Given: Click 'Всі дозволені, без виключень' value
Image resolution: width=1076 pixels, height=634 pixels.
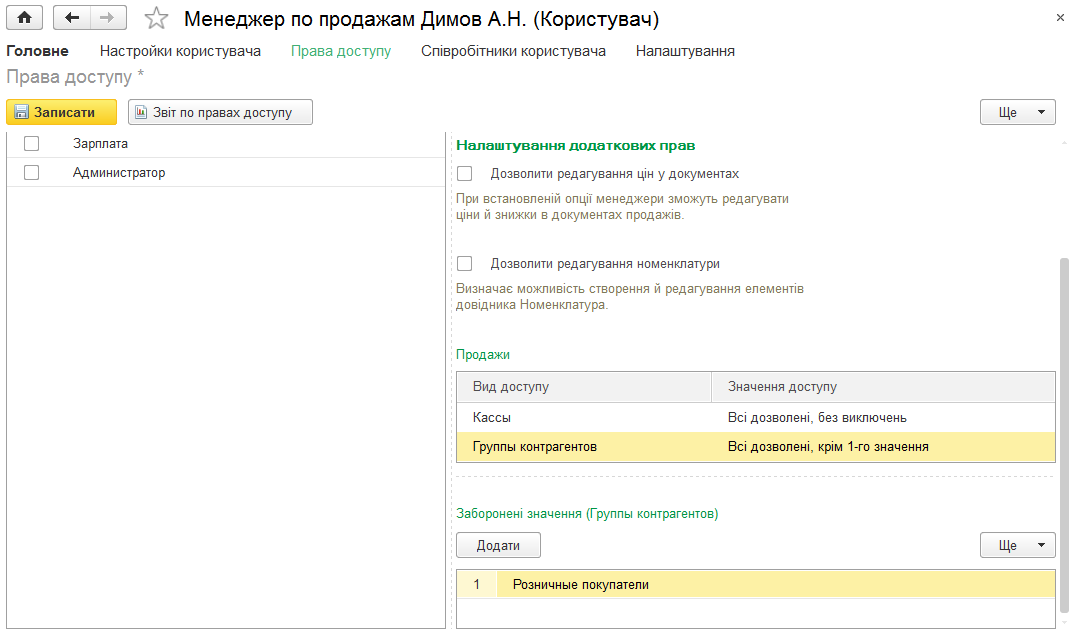Looking at the screenshot, I should (817, 417).
